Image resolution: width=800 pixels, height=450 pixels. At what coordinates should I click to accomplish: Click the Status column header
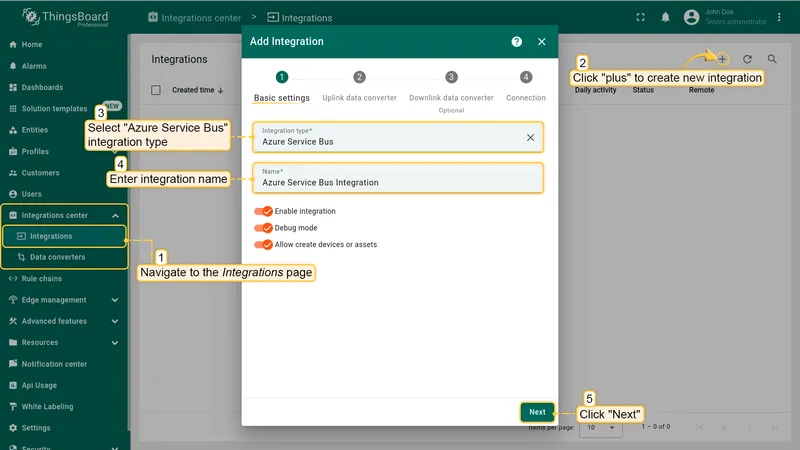[x=643, y=90]
